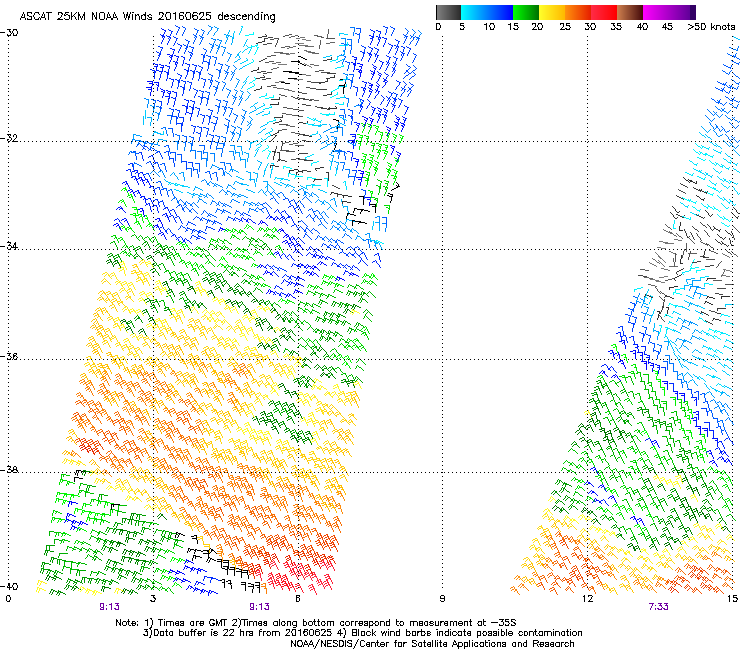Click the '-30' latitude axis label
The height and width of the screenshot is (650, 740).
(10, 33)
